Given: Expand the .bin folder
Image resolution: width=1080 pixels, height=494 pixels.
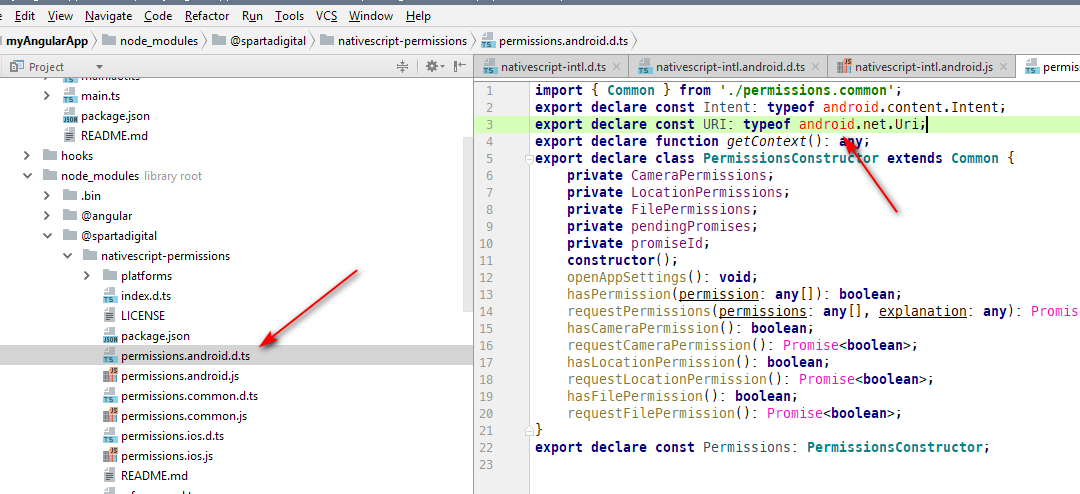Looking at the screenshot, I should (x=47, y=196).
